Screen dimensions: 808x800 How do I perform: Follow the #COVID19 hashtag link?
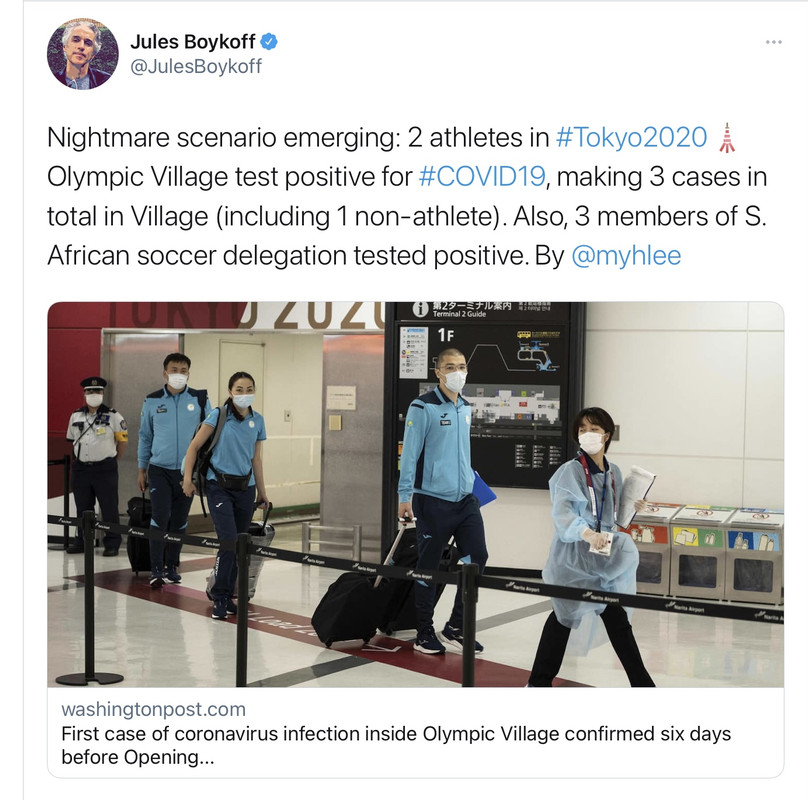(482, 177)
